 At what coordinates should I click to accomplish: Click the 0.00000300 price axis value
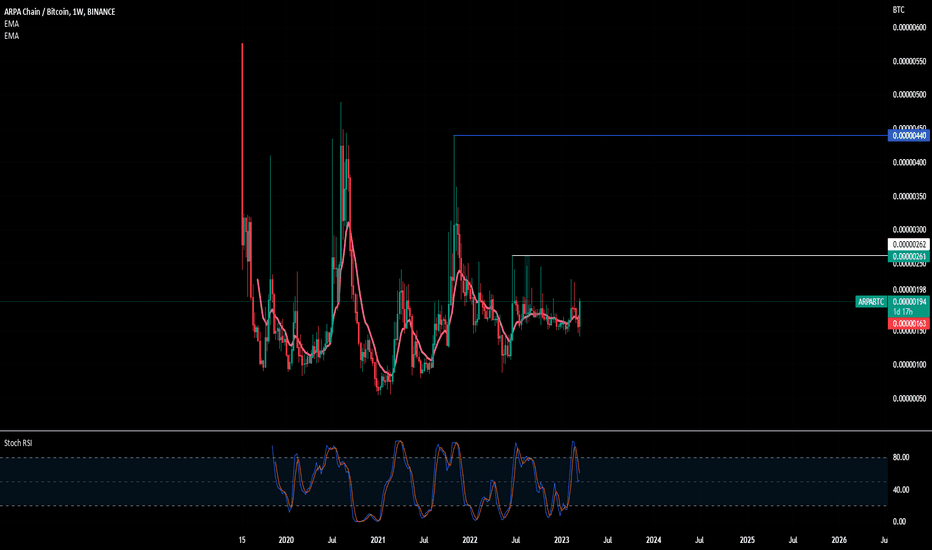pos(909,230)
